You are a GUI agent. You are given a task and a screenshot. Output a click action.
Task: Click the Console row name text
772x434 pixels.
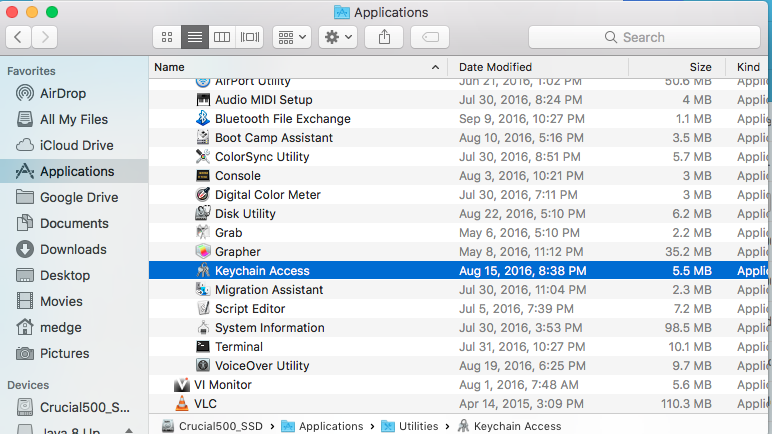[238, 176]
